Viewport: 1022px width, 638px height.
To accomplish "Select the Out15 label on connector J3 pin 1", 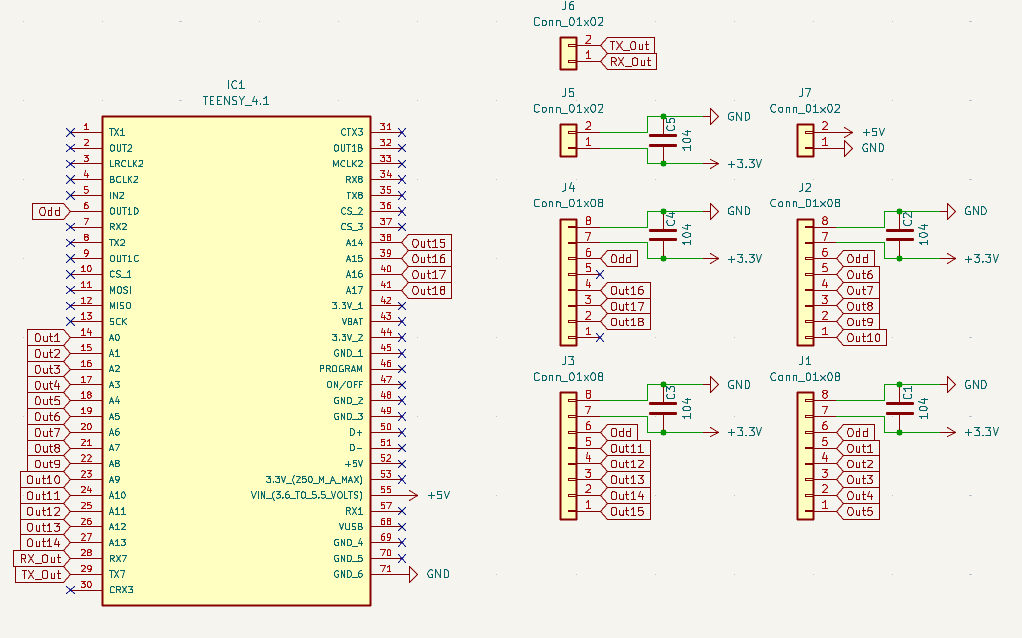I will (x=626, y=512).
